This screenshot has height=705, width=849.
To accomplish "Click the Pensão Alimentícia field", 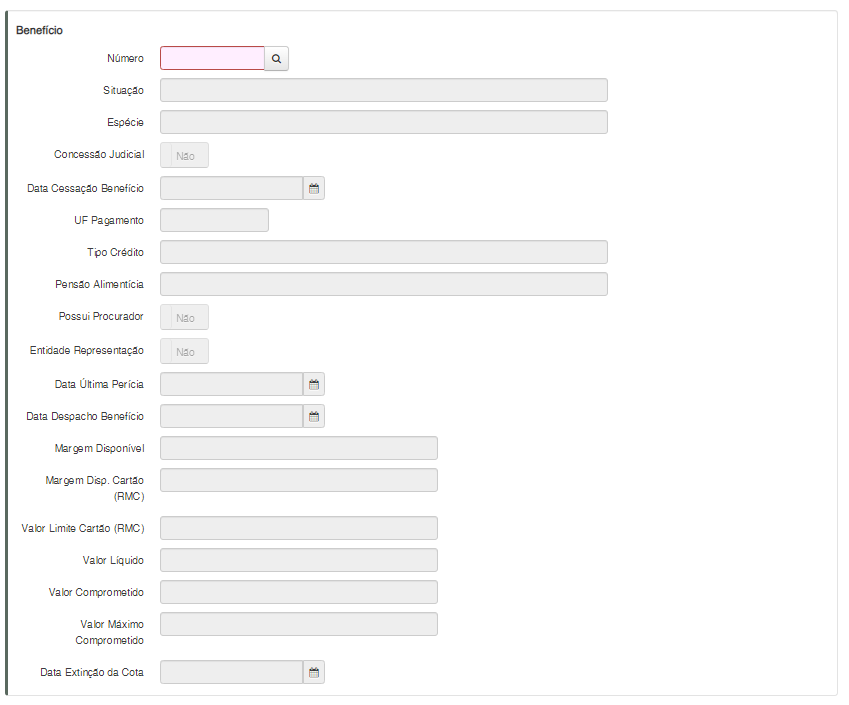I will 383,284.
